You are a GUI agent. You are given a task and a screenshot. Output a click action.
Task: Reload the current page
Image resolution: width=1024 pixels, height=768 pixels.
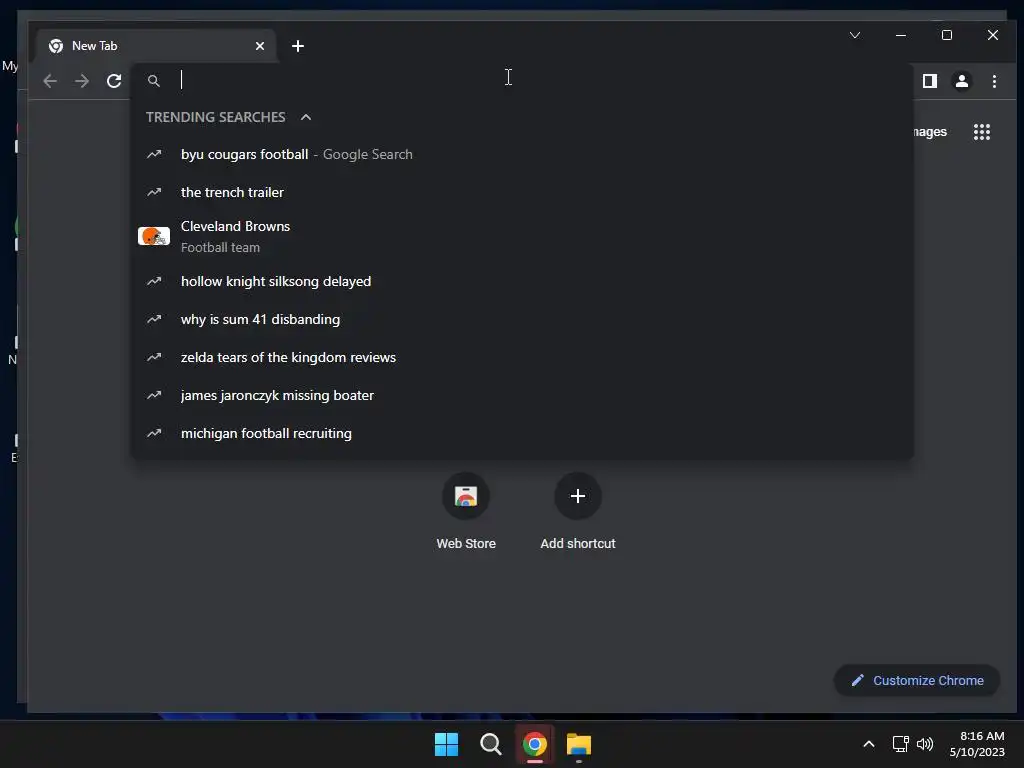click(114, 81)
